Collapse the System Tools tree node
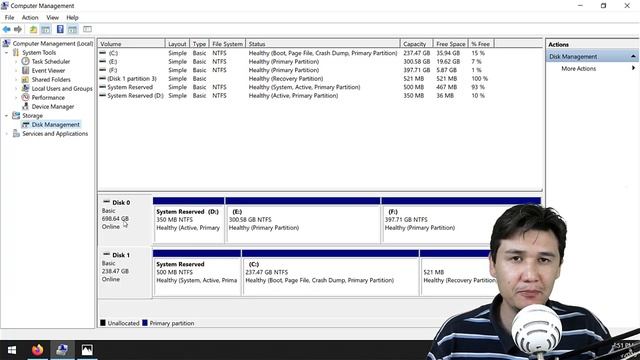640x360 pixels. (7, 53)
